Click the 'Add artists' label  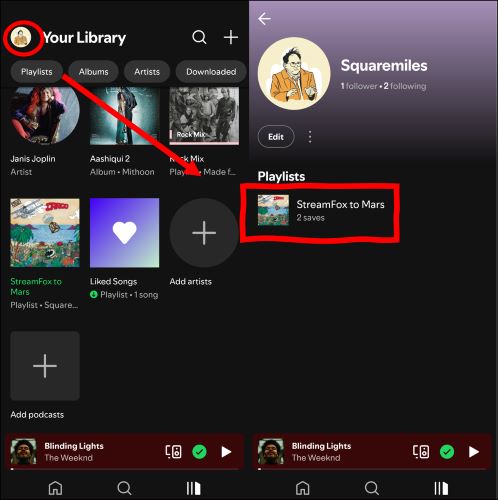[x=191, y=282]
